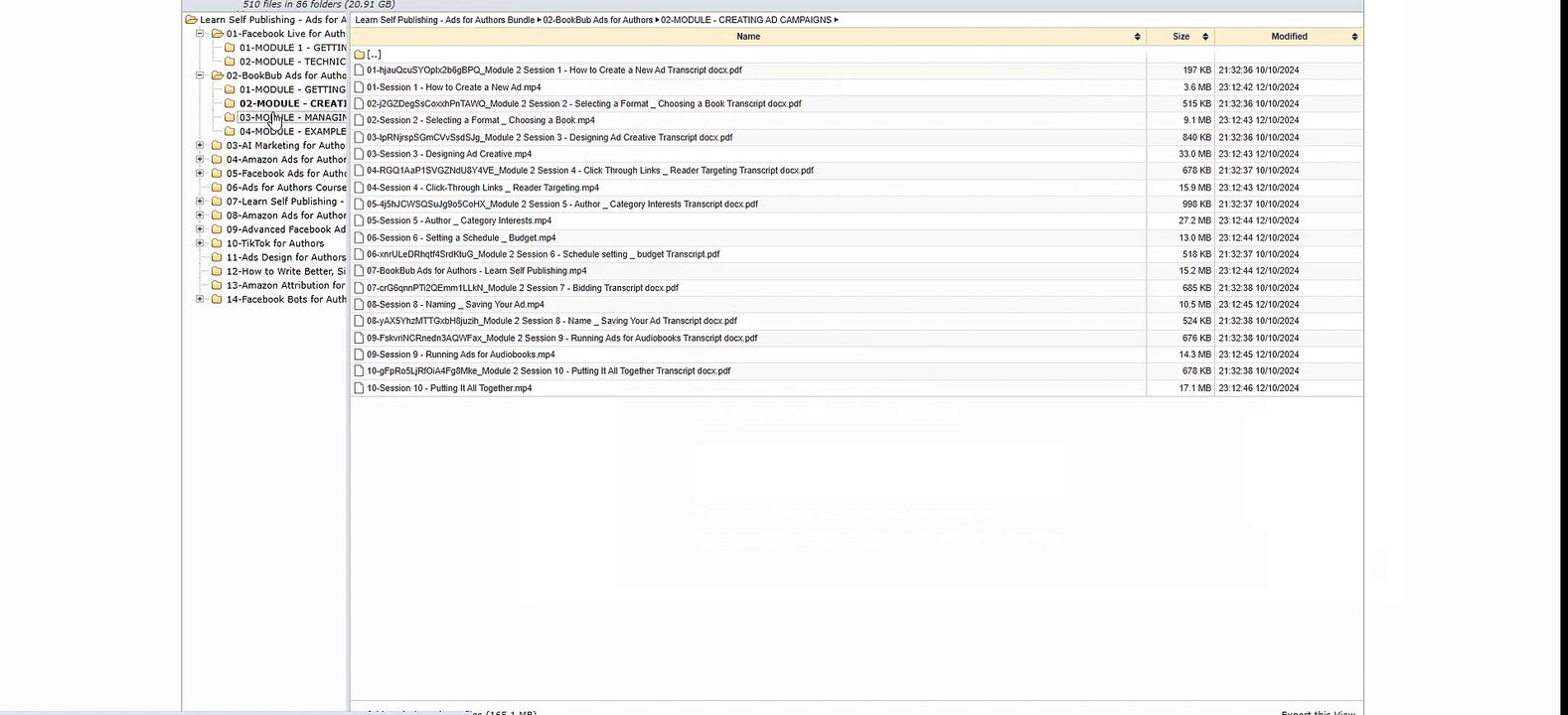Collapse the 02-BookBub Ads for Authors tree node
1568x715 pixels.
tap(200, 75)
